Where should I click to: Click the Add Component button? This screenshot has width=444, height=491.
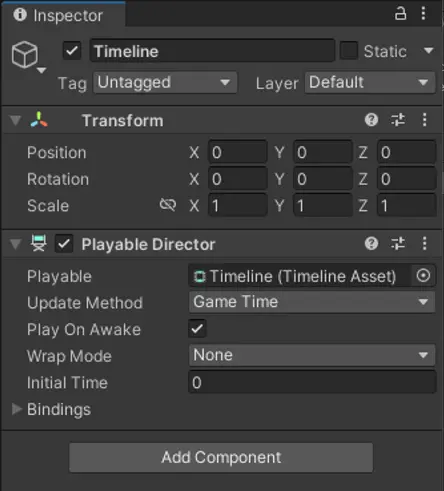(x=221, y=457)
